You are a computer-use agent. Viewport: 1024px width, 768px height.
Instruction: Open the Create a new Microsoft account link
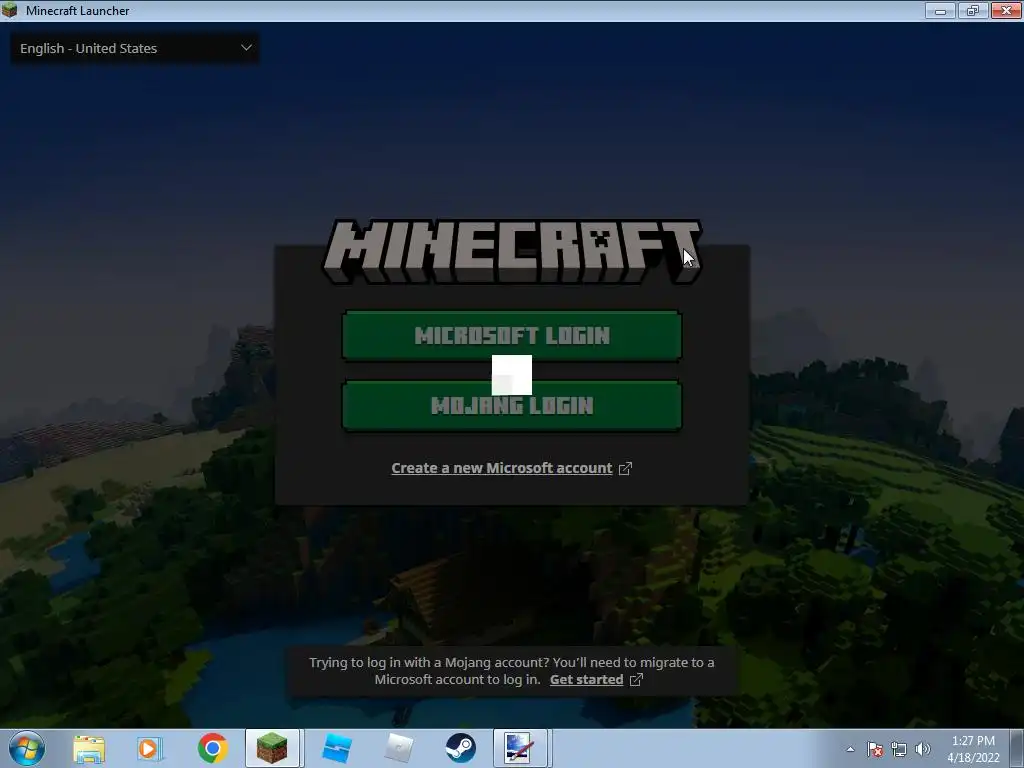[x=502, y=468]
